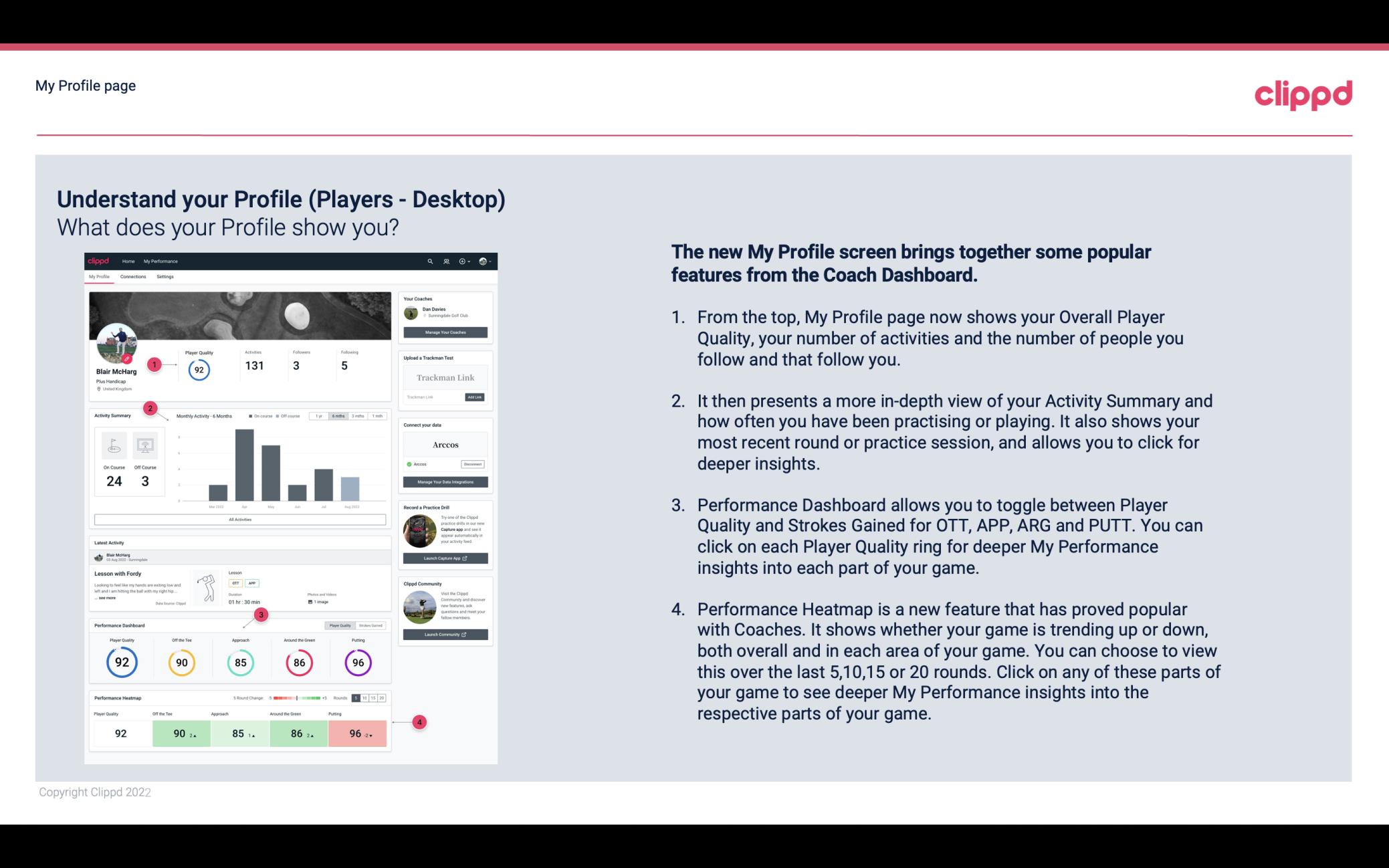The height and width of the screenshot is (868, 1389).
Task: Select the Settings tab in navigation
Action: click(x=166, y=276)
